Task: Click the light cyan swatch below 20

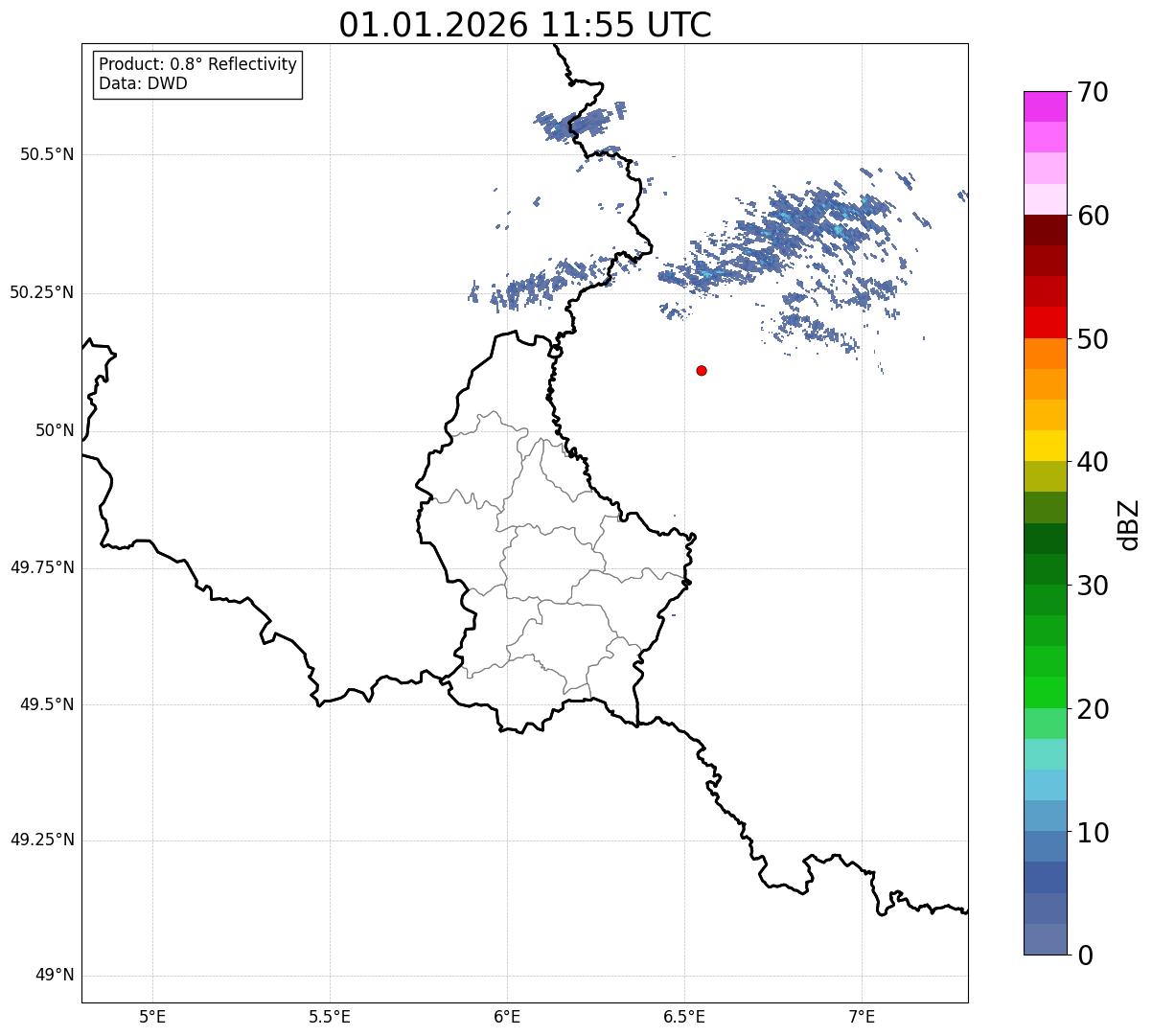Action: (1045, 754)
